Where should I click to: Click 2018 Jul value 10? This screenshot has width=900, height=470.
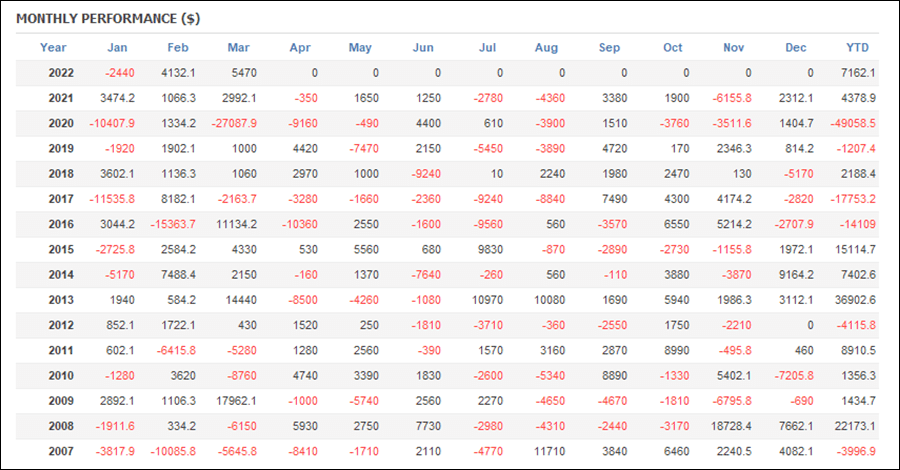click(496, 174)
